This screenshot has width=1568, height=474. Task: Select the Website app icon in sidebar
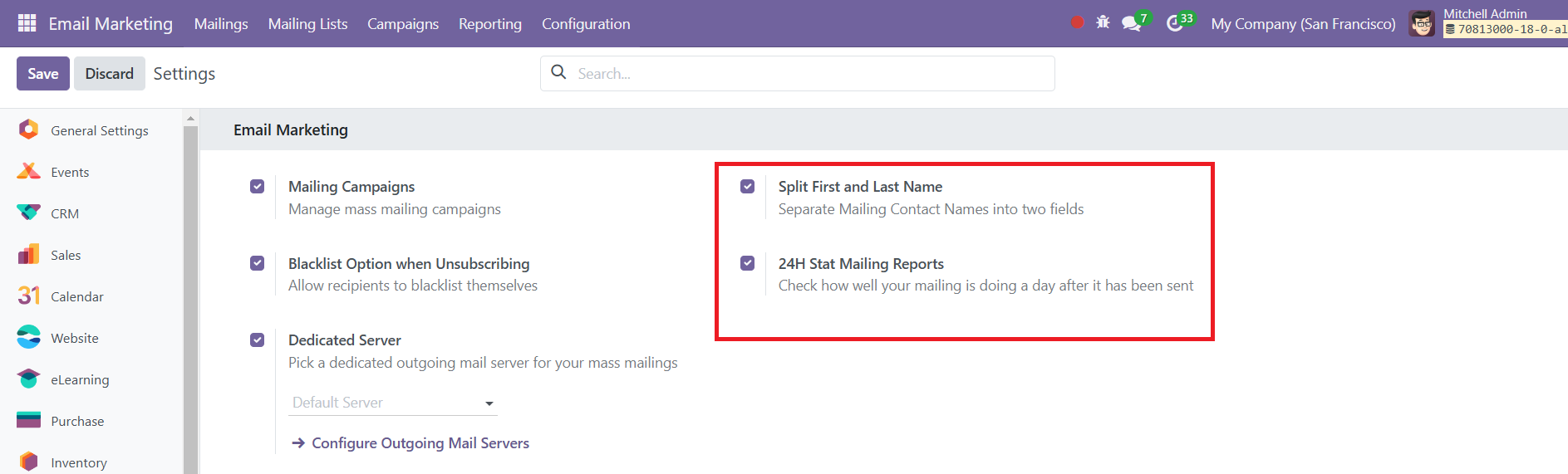tap(28, 337)
